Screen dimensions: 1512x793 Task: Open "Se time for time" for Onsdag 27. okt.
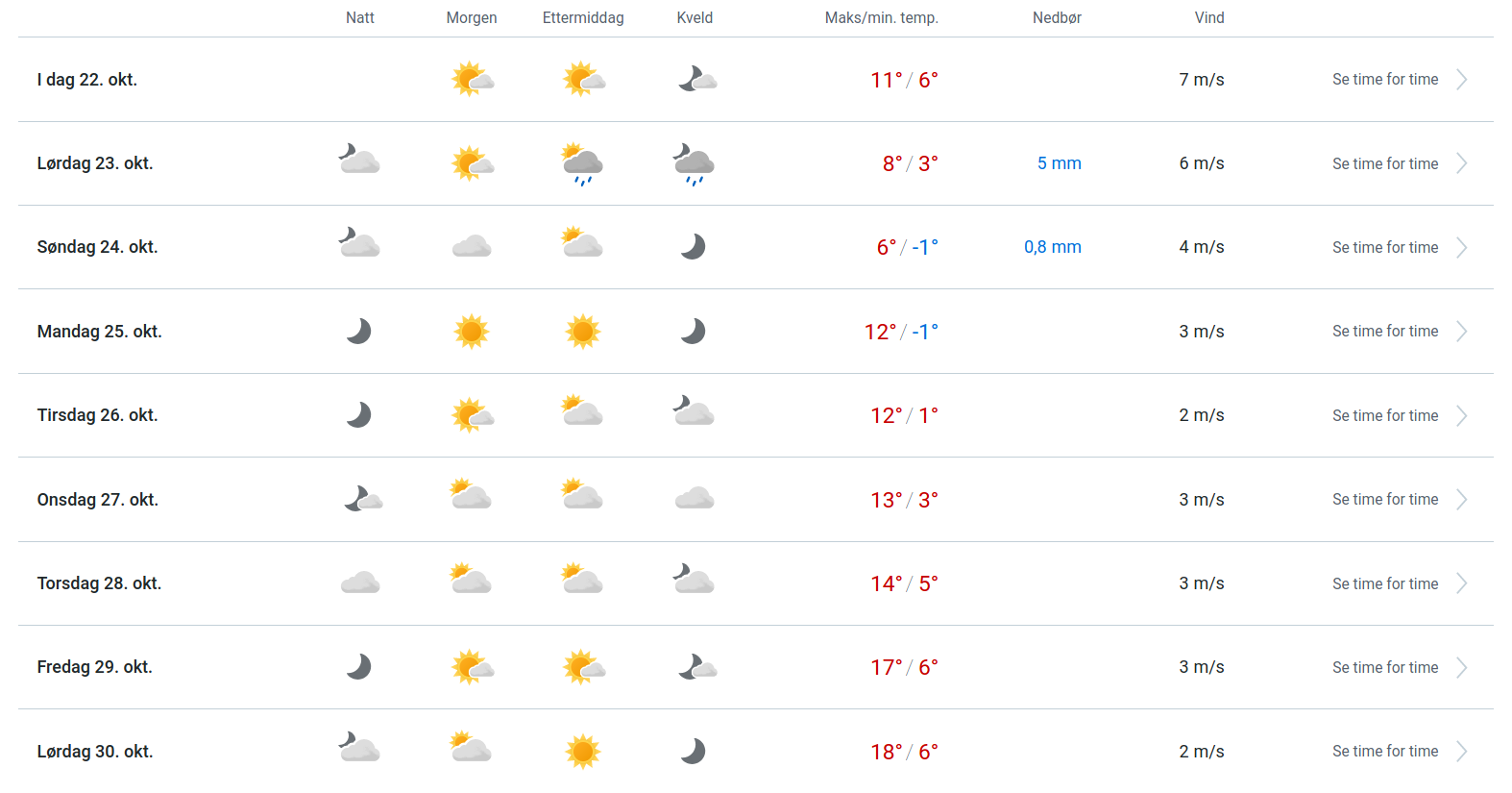(1384, 500)
